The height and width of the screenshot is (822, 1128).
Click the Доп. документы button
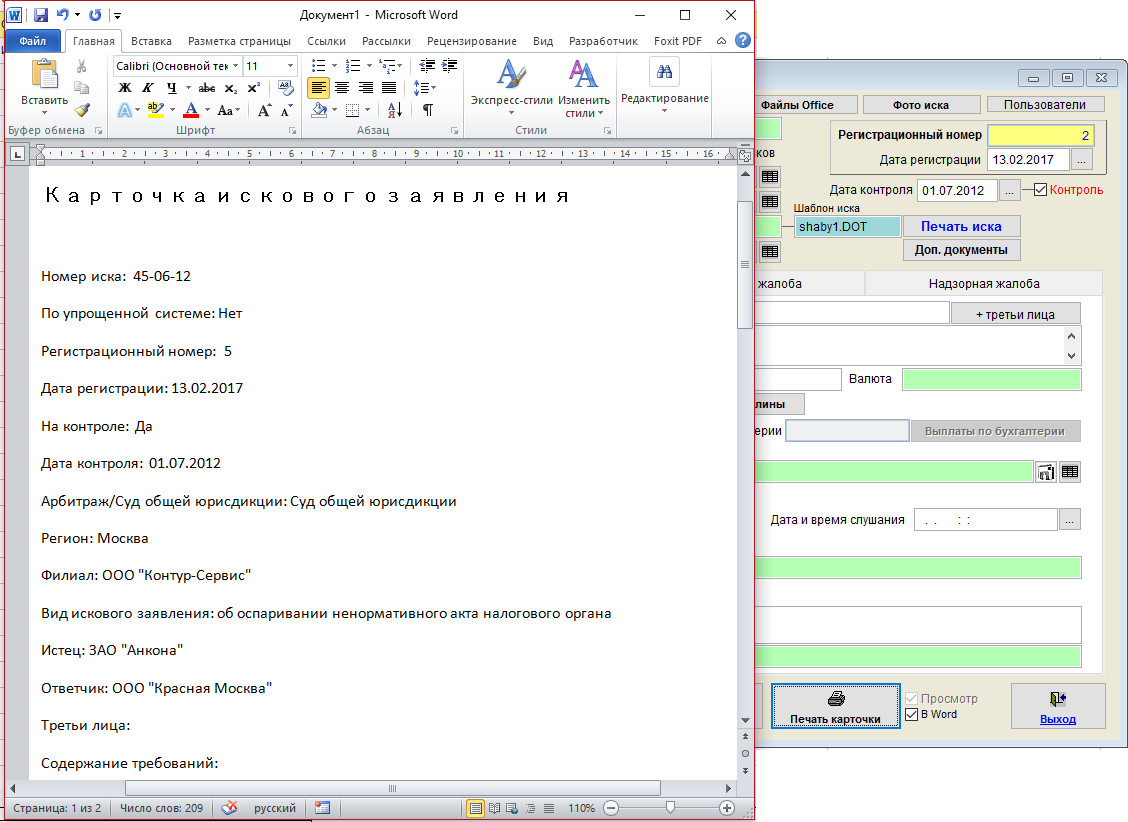click(961, 250)
